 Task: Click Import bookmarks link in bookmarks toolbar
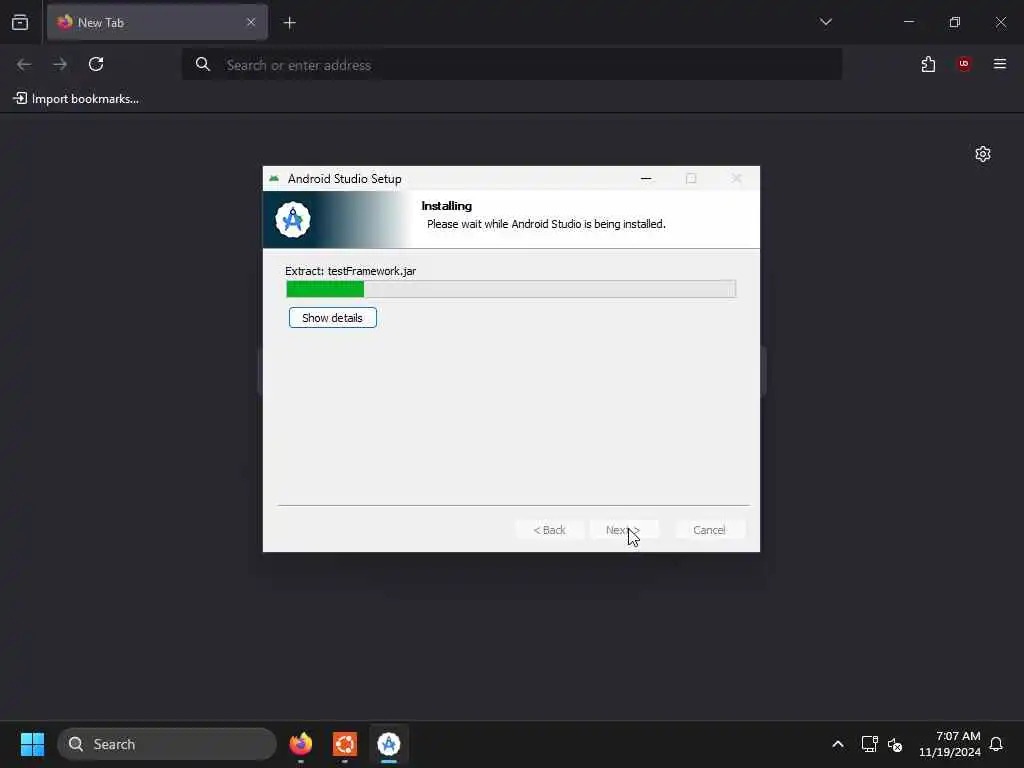tap(76, 99)
